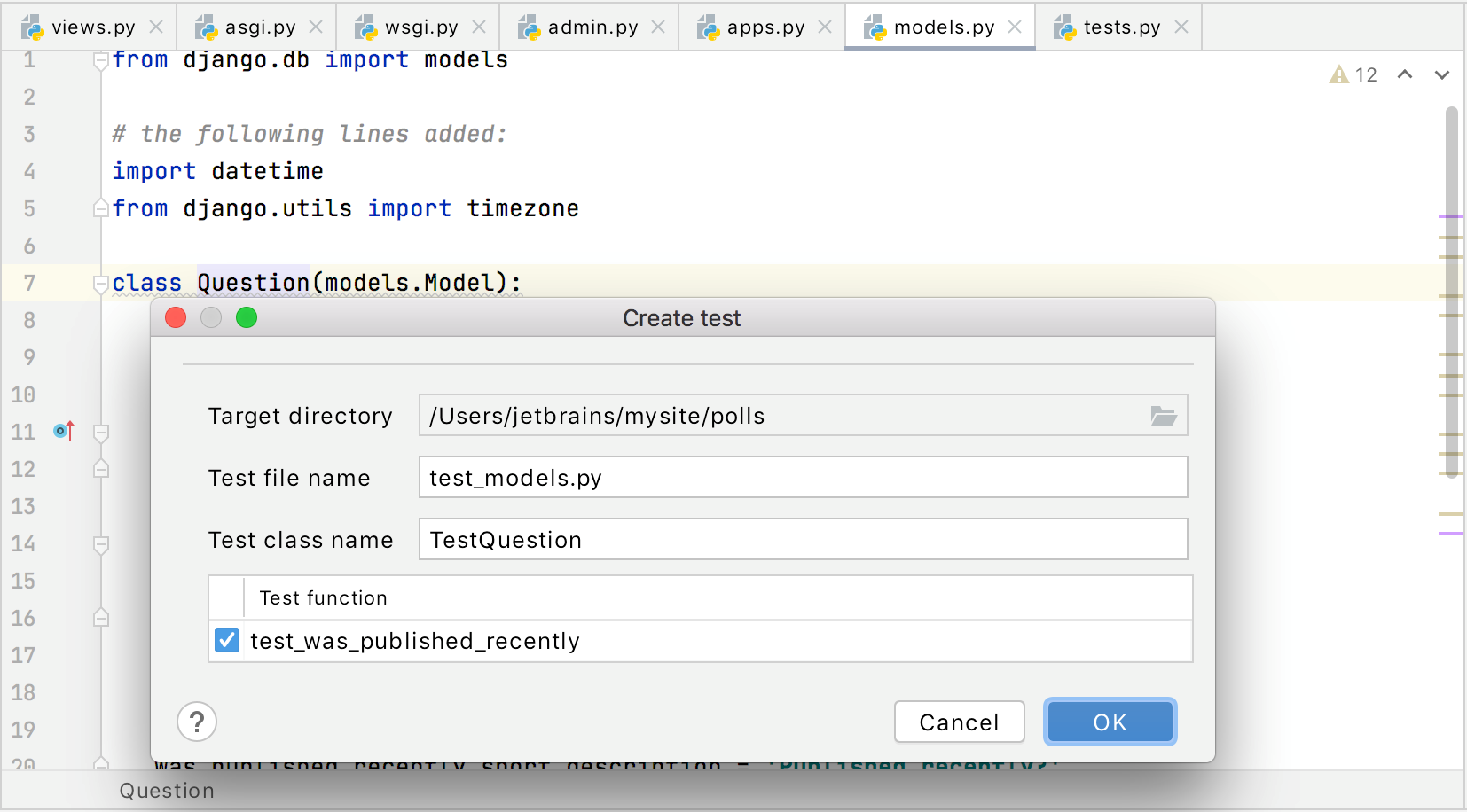Viewport: 1467px width, 812px height.
Task: Open the folder browser for Target directory
Action: (1164, 415)
